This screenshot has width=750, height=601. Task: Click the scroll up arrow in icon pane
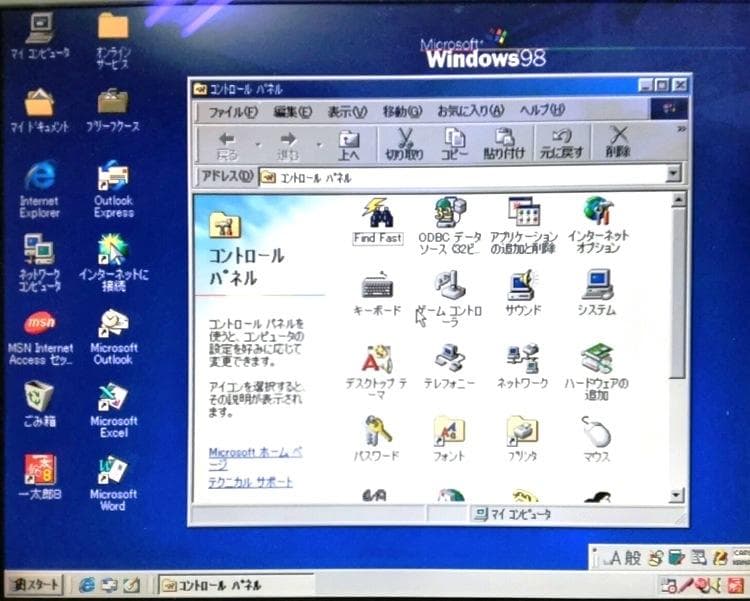(678, 200)
